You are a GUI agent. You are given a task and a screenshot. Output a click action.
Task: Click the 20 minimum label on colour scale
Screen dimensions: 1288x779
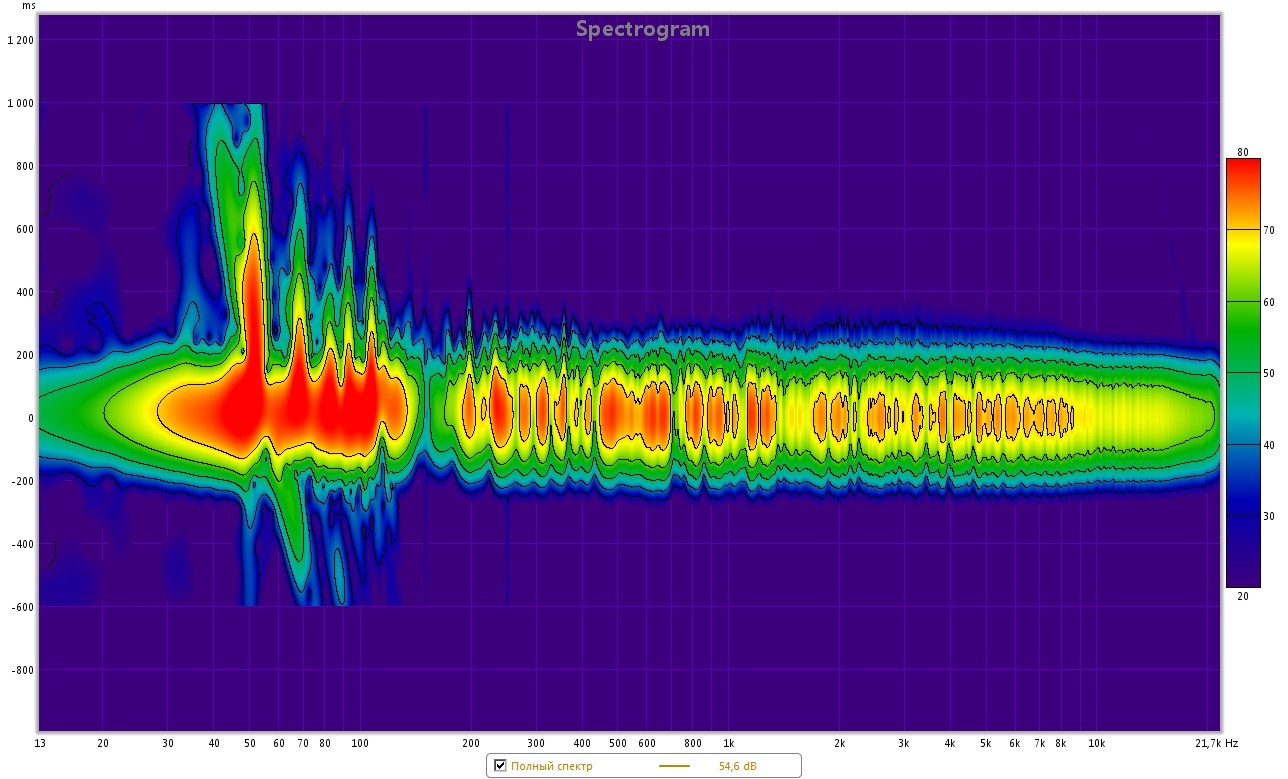(x=1242, y=596)
